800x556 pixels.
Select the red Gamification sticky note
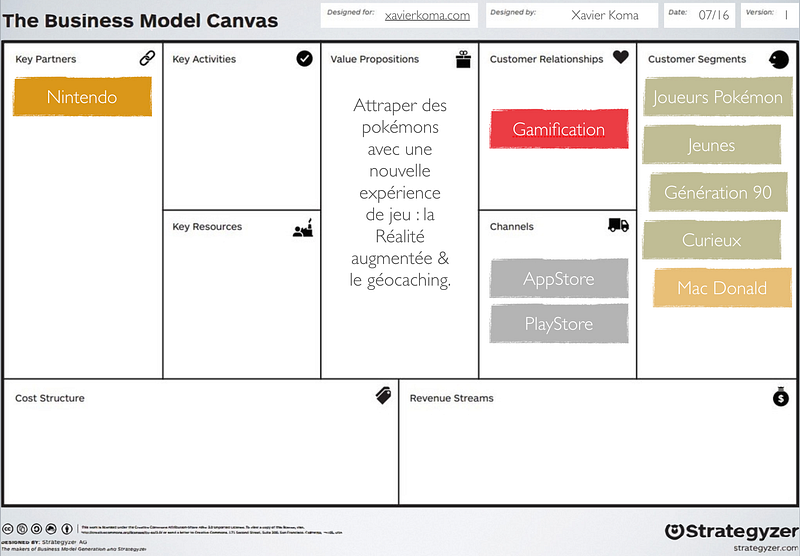(x=559, y=129)
